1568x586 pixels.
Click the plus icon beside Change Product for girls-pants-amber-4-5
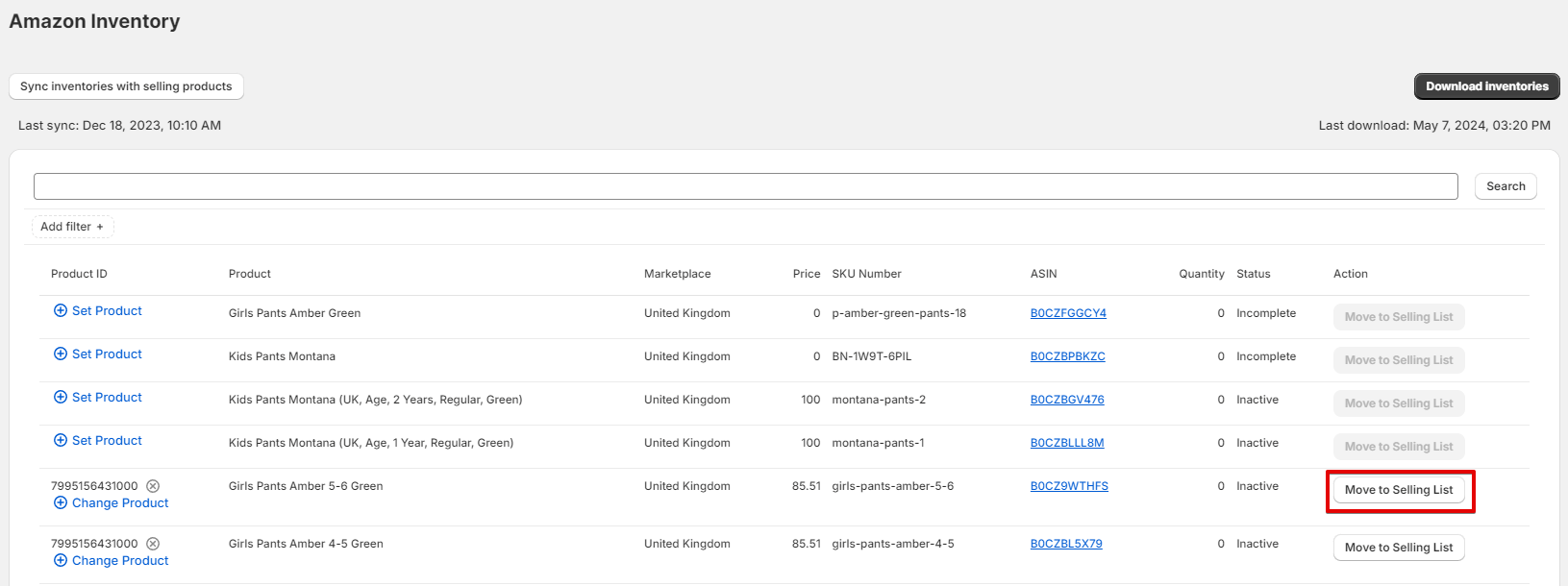pyautogui.click(x=61, y=560)
